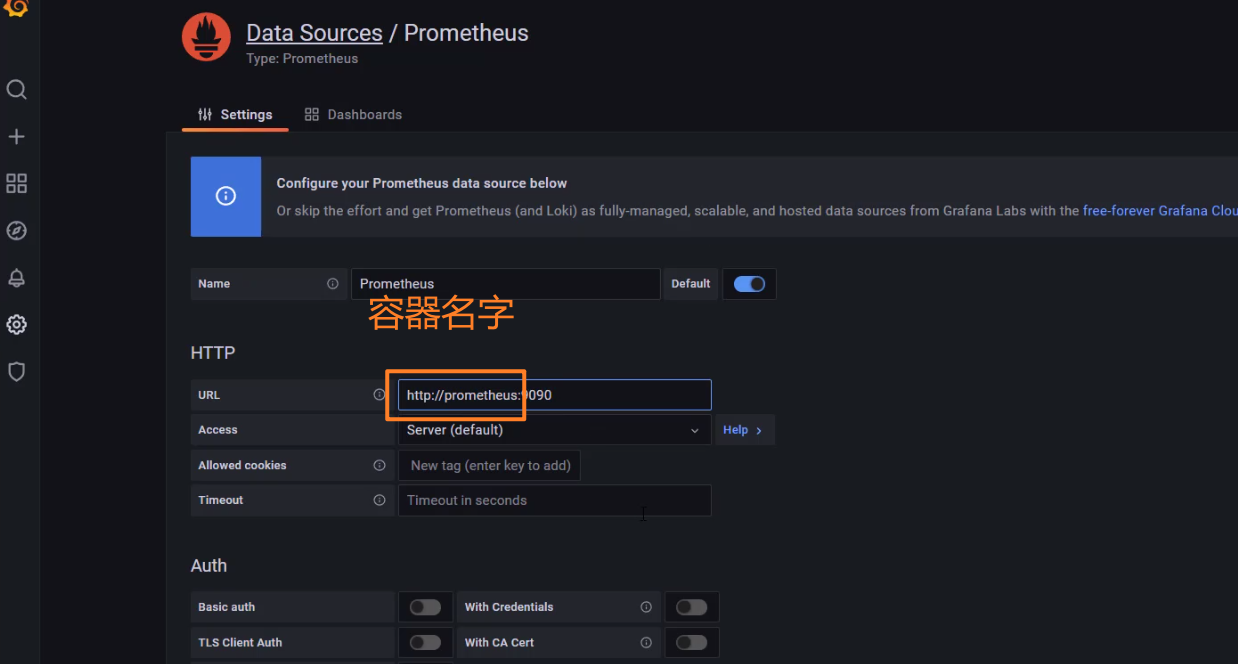This screenshot has width=1238, height=664.
Task: Toggle the Default data source switch
Action: (749, 284)
